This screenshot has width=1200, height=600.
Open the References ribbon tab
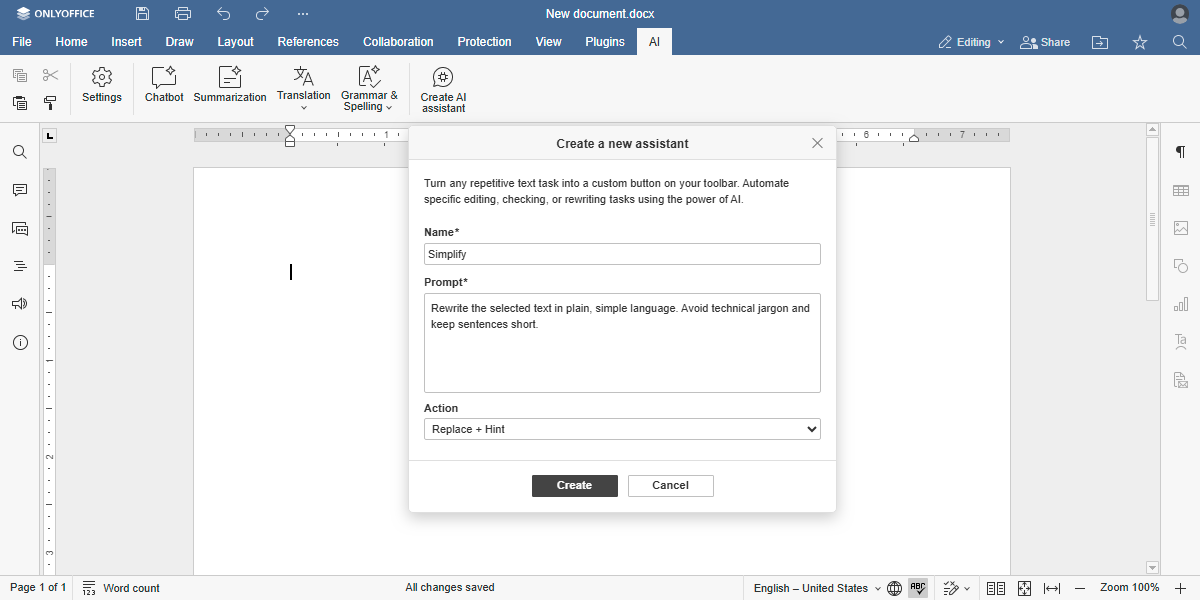(308, 42)
